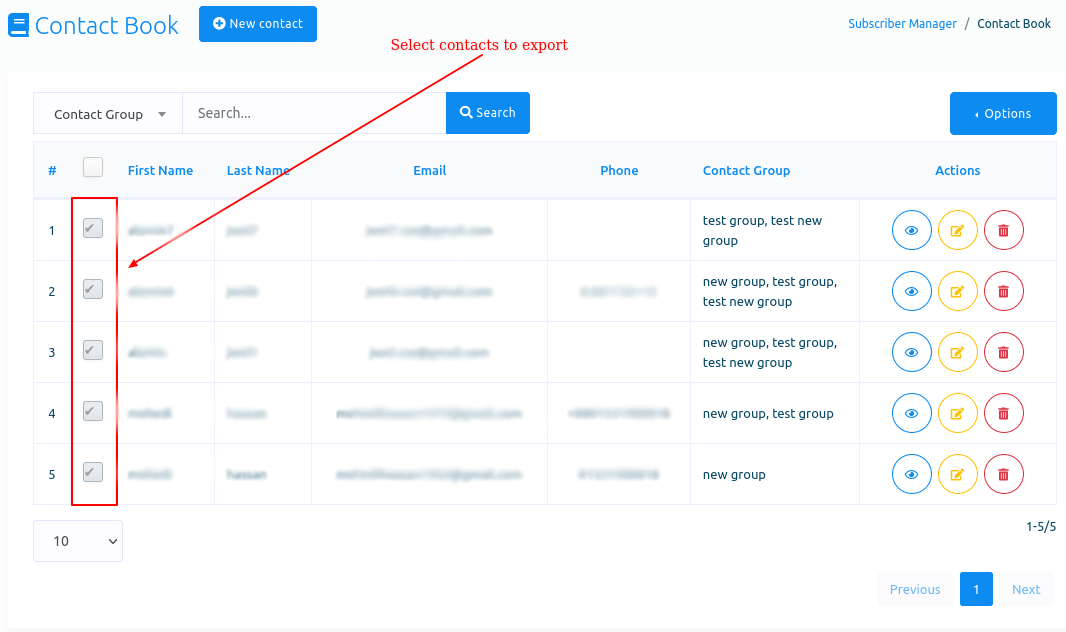This screenshot has height=632, width=1066.
Task: Select page 1 in pagination
Action: pos(976,589)
